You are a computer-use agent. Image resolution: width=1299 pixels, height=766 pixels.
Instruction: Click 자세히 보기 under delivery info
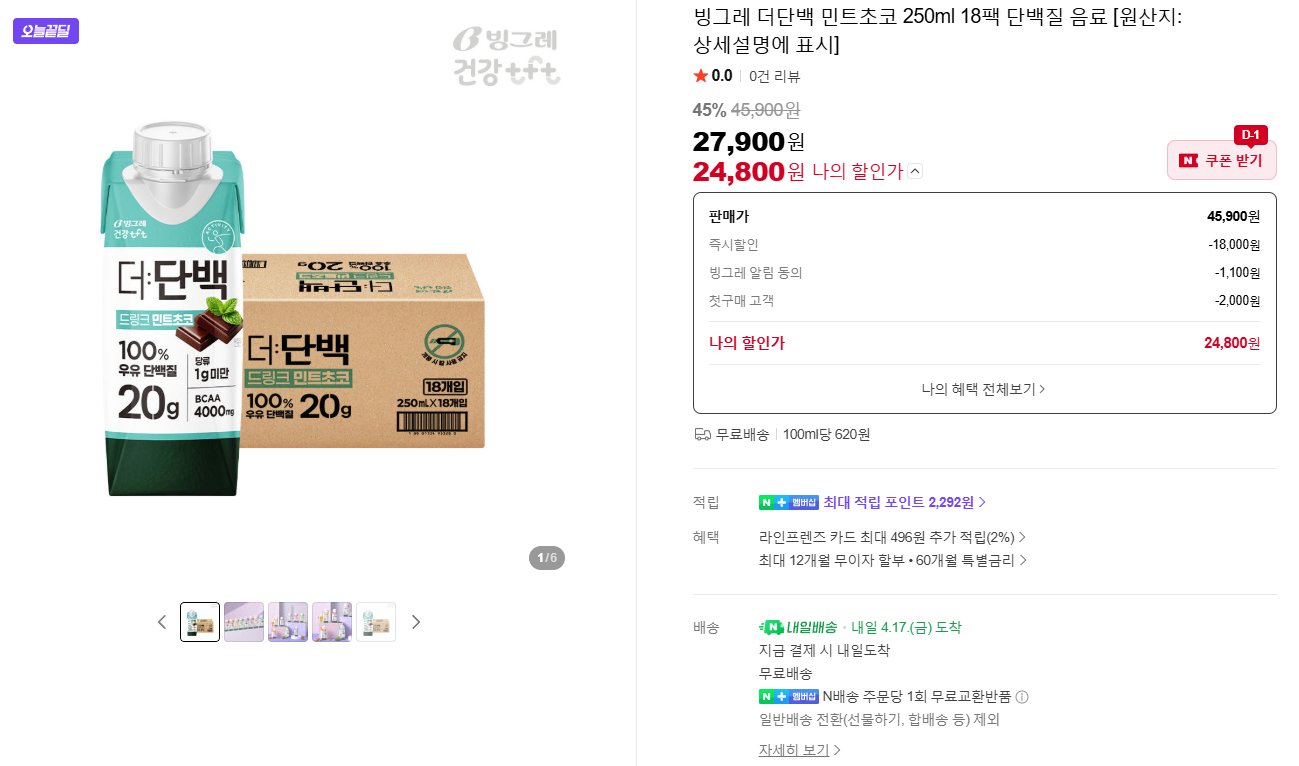click(x=799, y=750)
